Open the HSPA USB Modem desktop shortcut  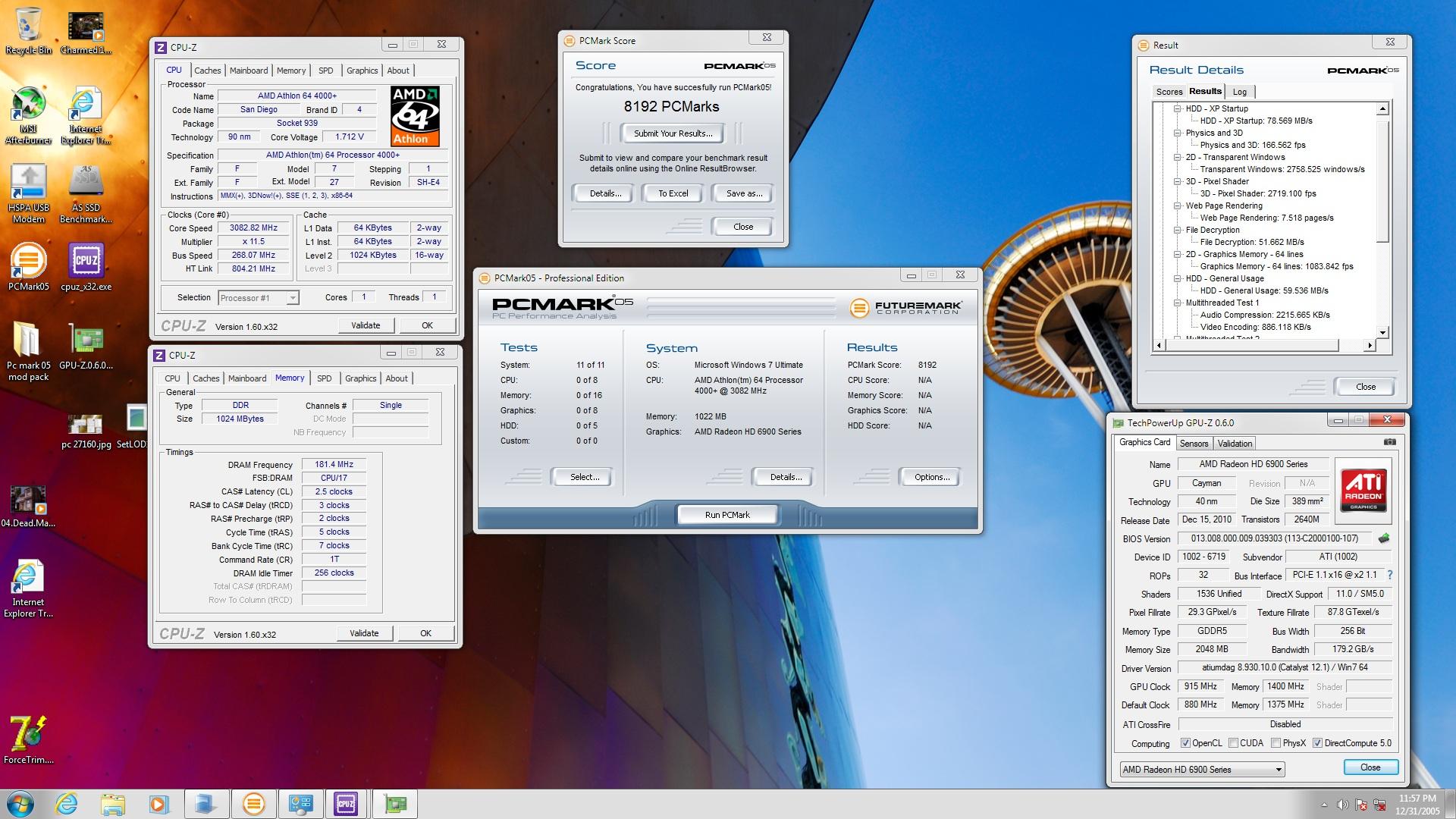[28, 194]
